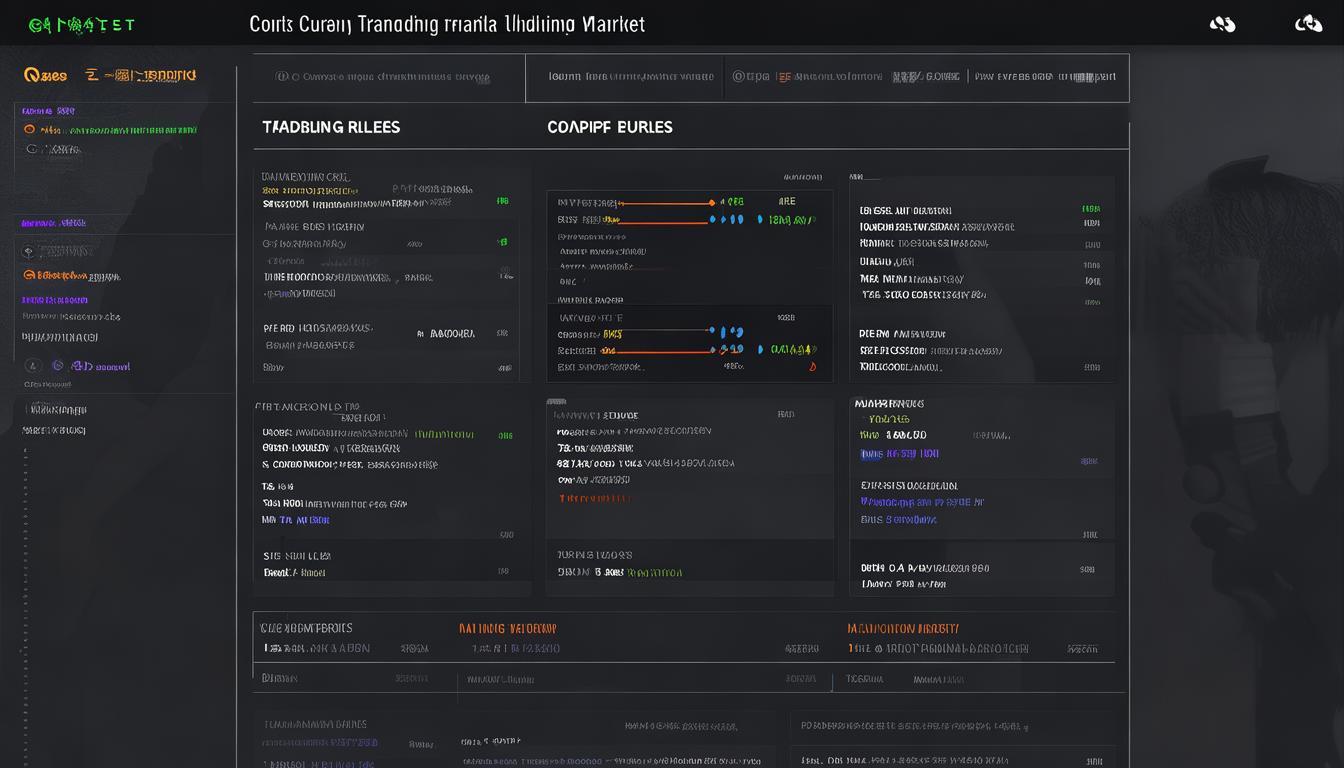1344x768 pixels.
Task: Switch to the COAPIPF EURLES tab
Action: 609,127
